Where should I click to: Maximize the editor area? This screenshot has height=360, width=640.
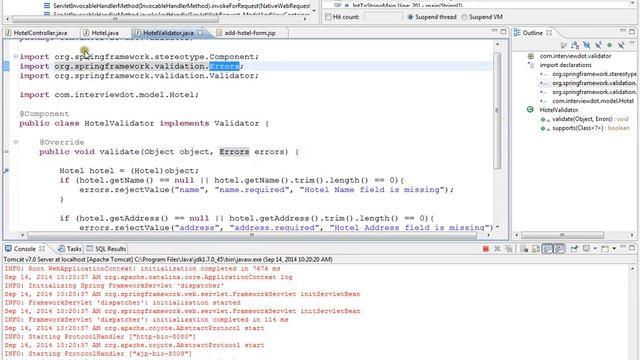[503, 31]
